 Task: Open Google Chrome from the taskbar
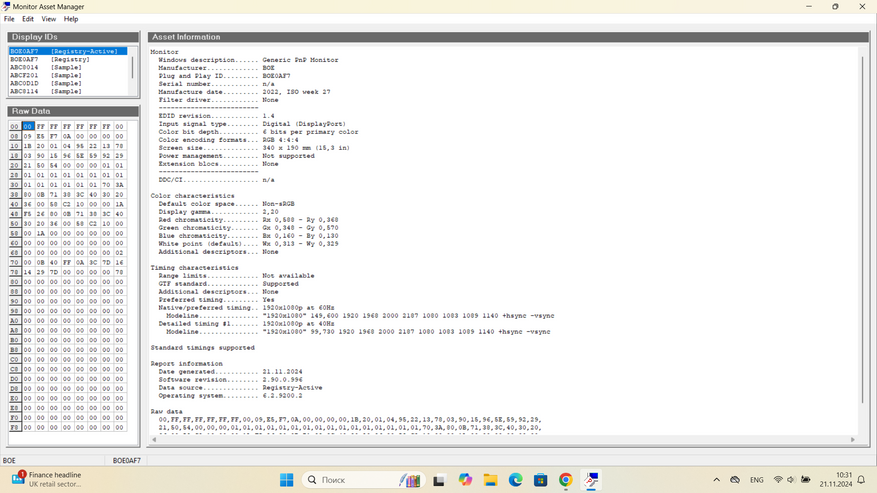coord(565,480)
